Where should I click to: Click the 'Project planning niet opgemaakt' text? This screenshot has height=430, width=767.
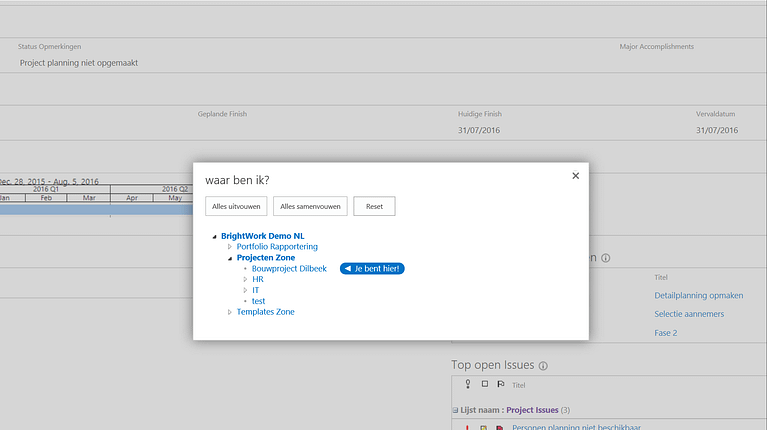79,63
